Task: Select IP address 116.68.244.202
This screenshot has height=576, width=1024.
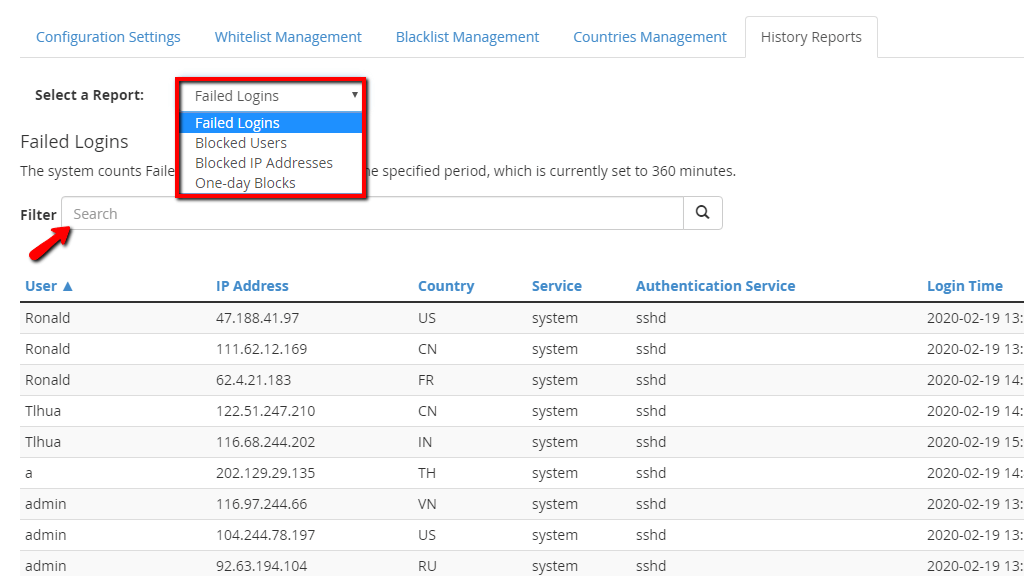Action: click(x=265, y=442)
